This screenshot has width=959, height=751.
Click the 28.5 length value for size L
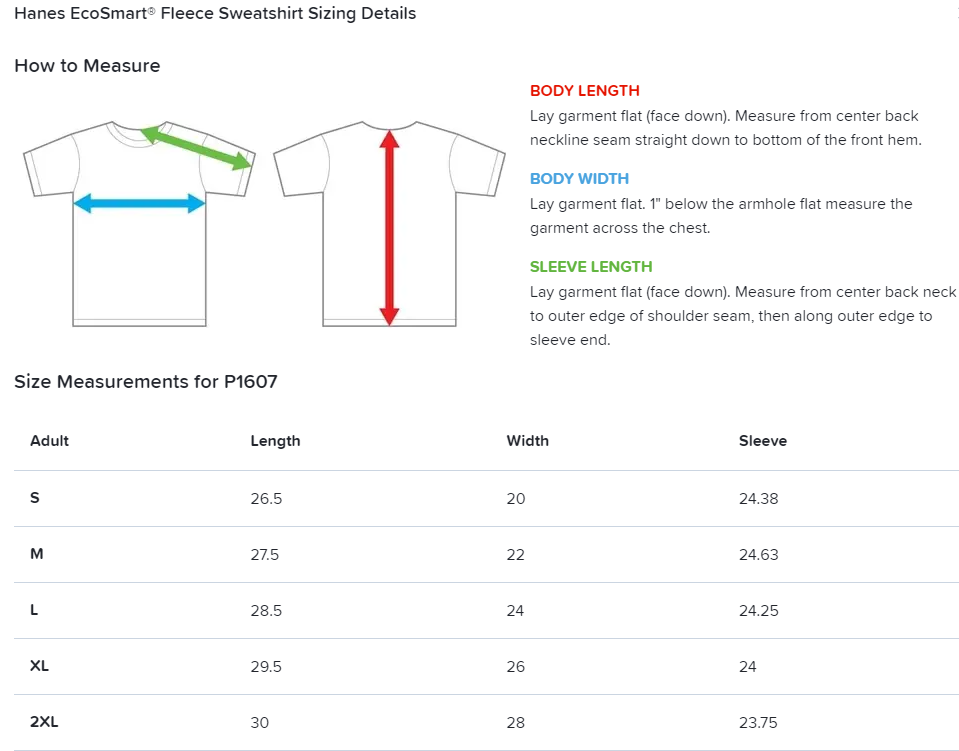coord(266,610)
